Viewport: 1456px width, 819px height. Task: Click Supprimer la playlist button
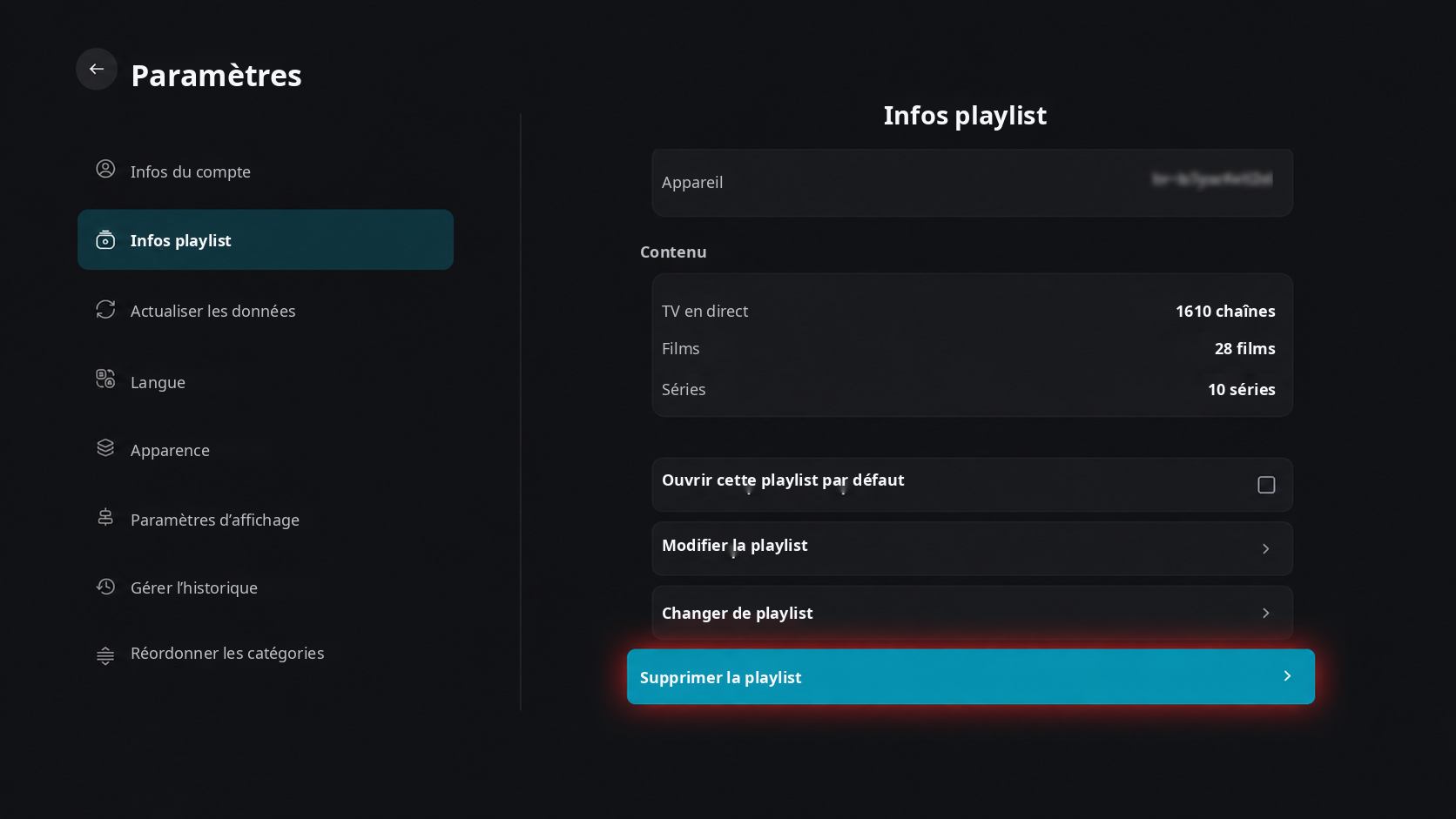pos(971,676)
